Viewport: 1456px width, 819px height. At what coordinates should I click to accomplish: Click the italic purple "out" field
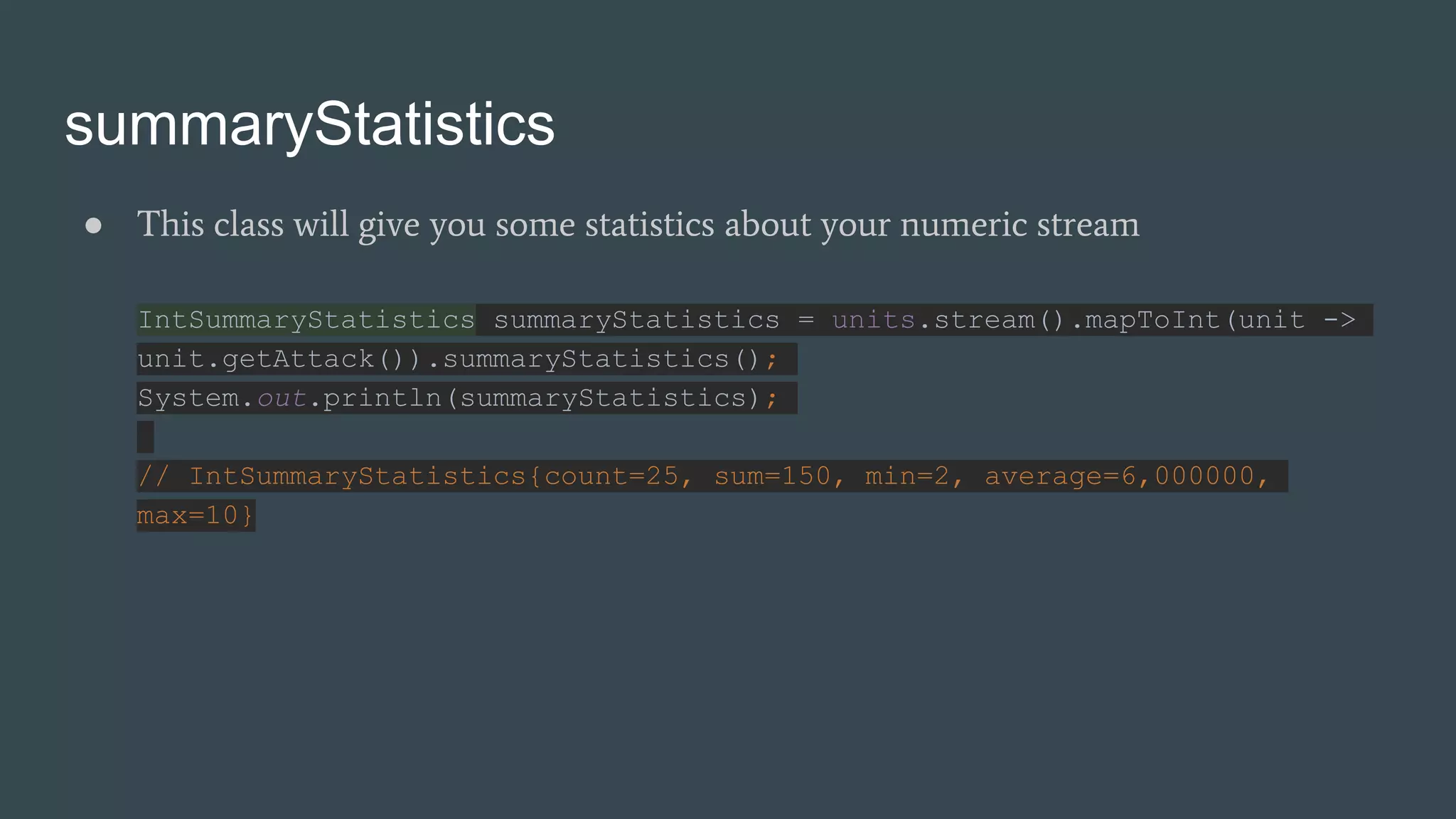[x=282, y=398]
